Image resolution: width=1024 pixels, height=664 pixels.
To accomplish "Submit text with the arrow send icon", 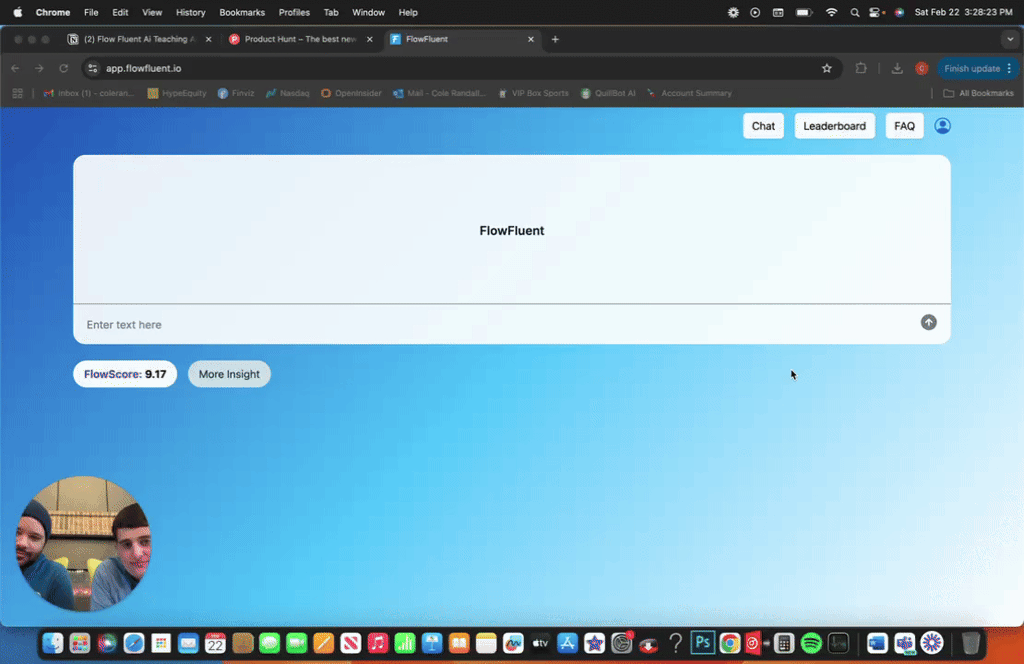I will 928,323.
